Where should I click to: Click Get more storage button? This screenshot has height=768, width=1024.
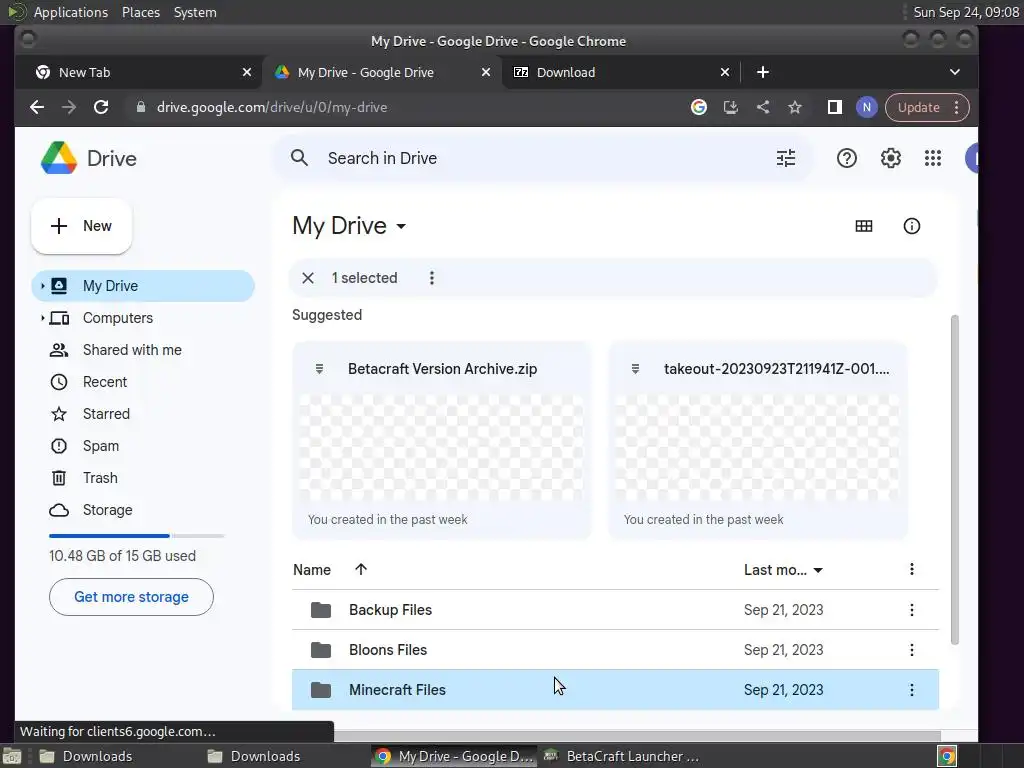131,597
